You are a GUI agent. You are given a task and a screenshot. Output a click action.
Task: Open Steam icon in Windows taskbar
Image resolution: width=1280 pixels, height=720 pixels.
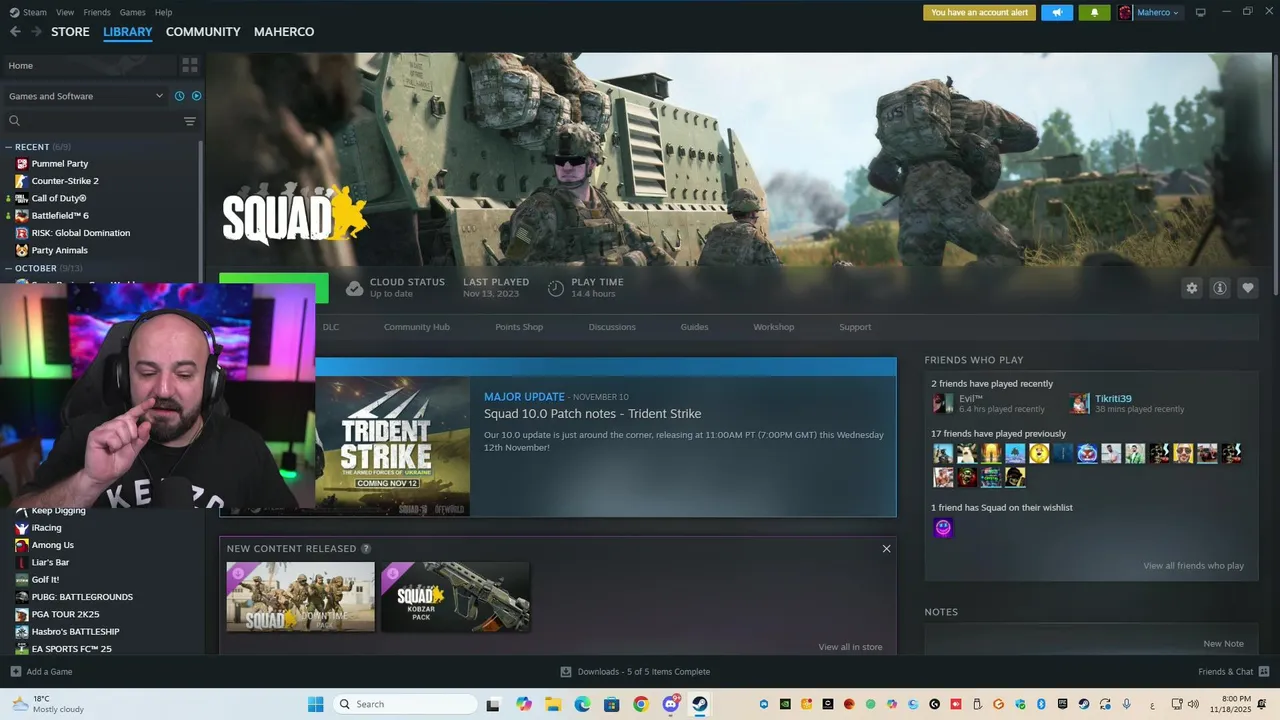pos(700,704)
